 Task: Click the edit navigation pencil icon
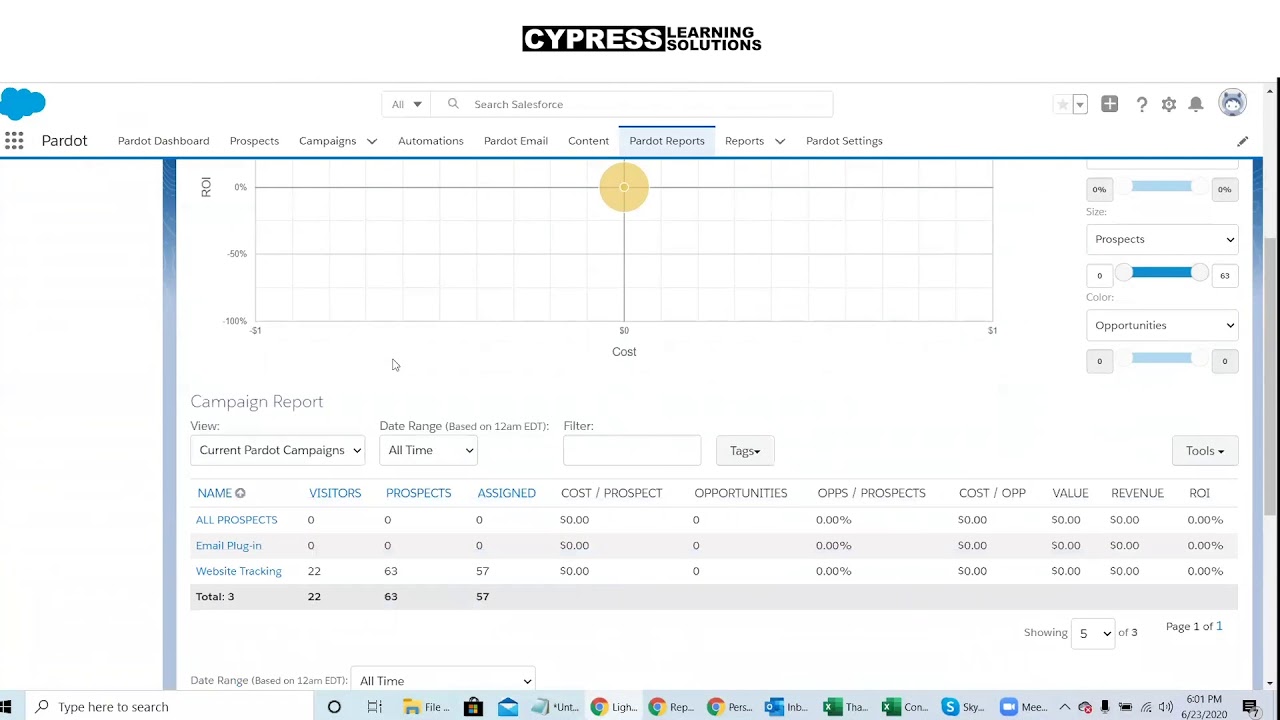coord(1242,141)
